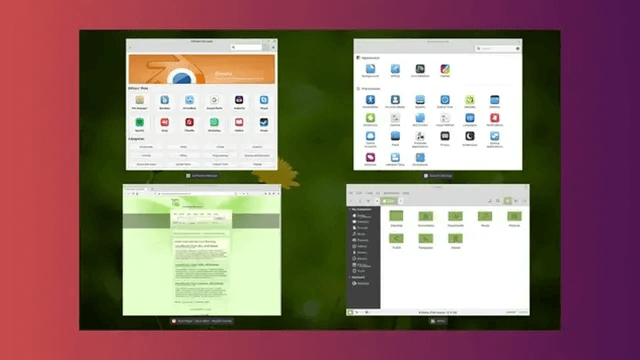Open Themes in System Settings
Viewport: 640px width, 360px height.
(x=445, y=71)
